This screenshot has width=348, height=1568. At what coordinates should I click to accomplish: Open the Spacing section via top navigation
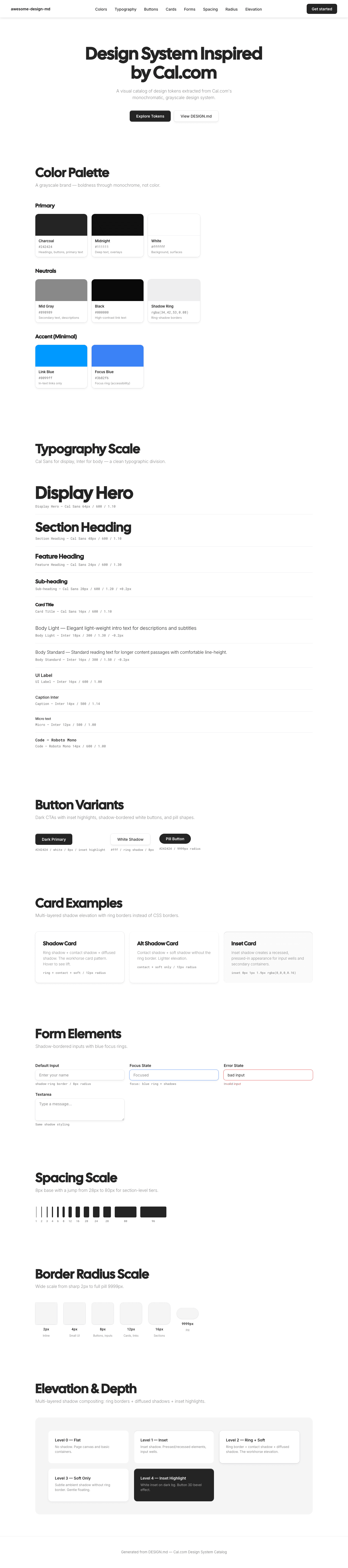210,9
